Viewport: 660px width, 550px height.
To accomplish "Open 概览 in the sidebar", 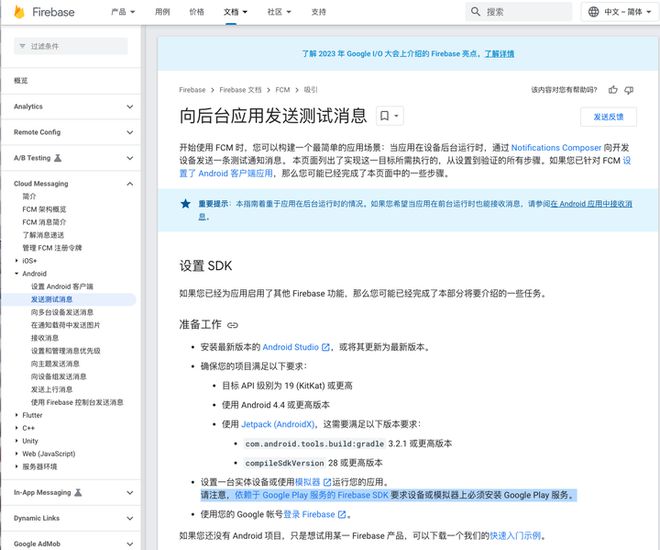I will coord(21,80).
